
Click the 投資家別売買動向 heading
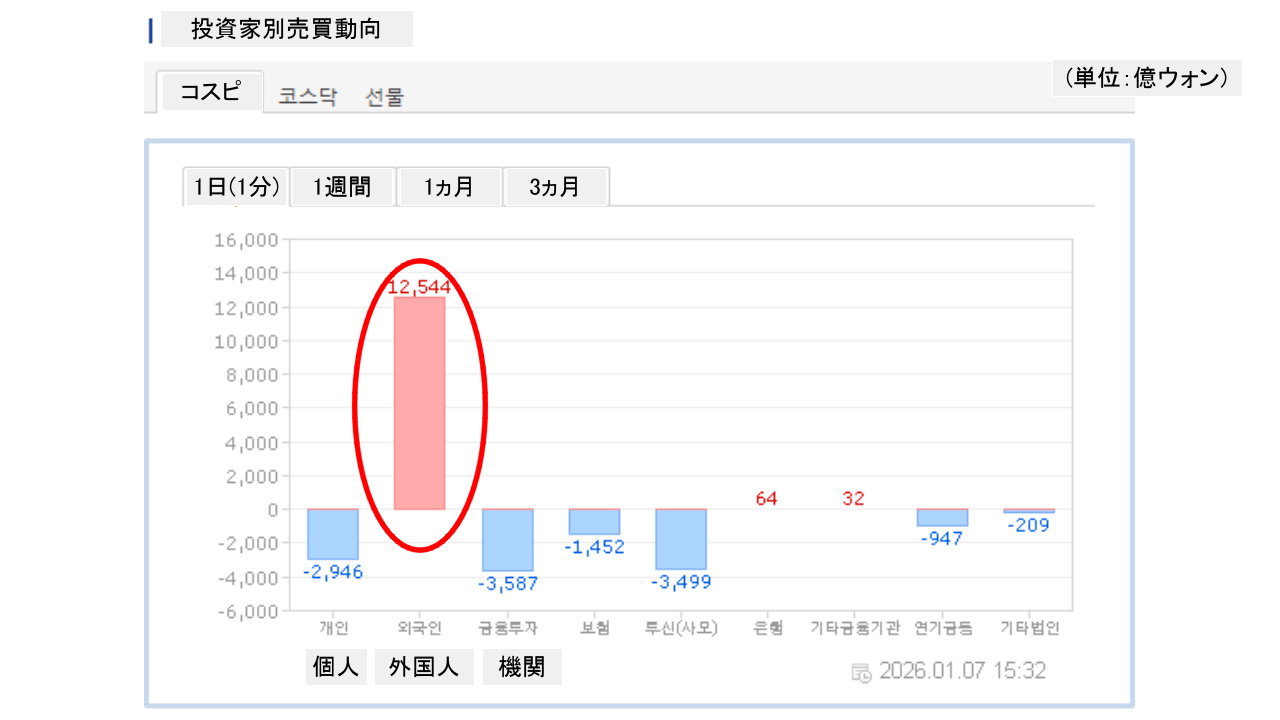[286, 30]
